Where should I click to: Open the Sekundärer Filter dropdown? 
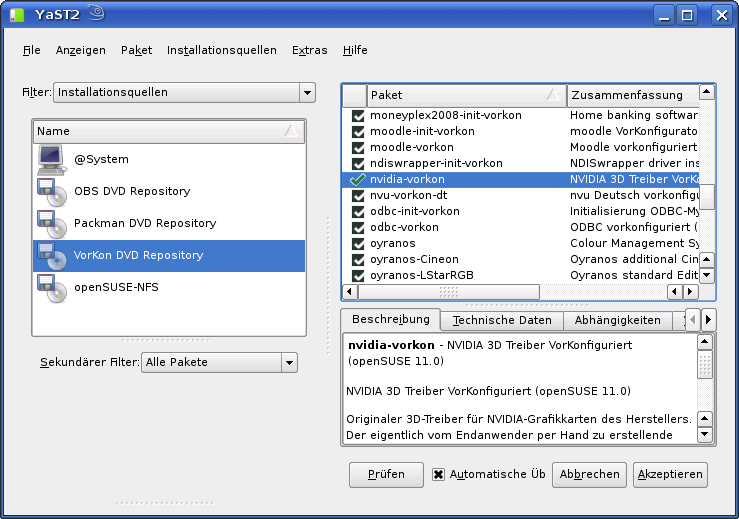(x=219, y=362)
